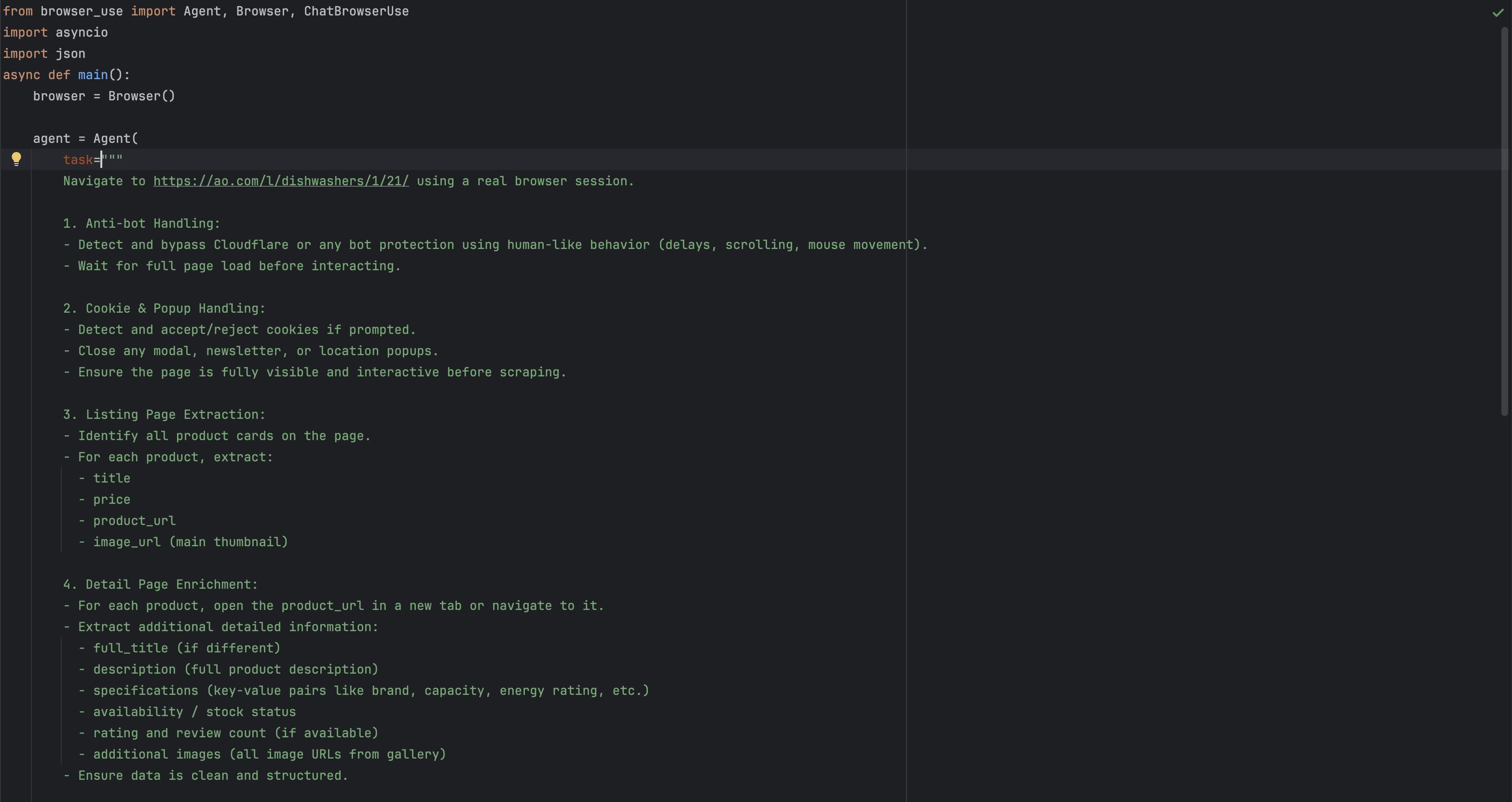The image size is (1512, 802).
Task: Place cursor on 'import json' line
Action: (x=44, y=54)
